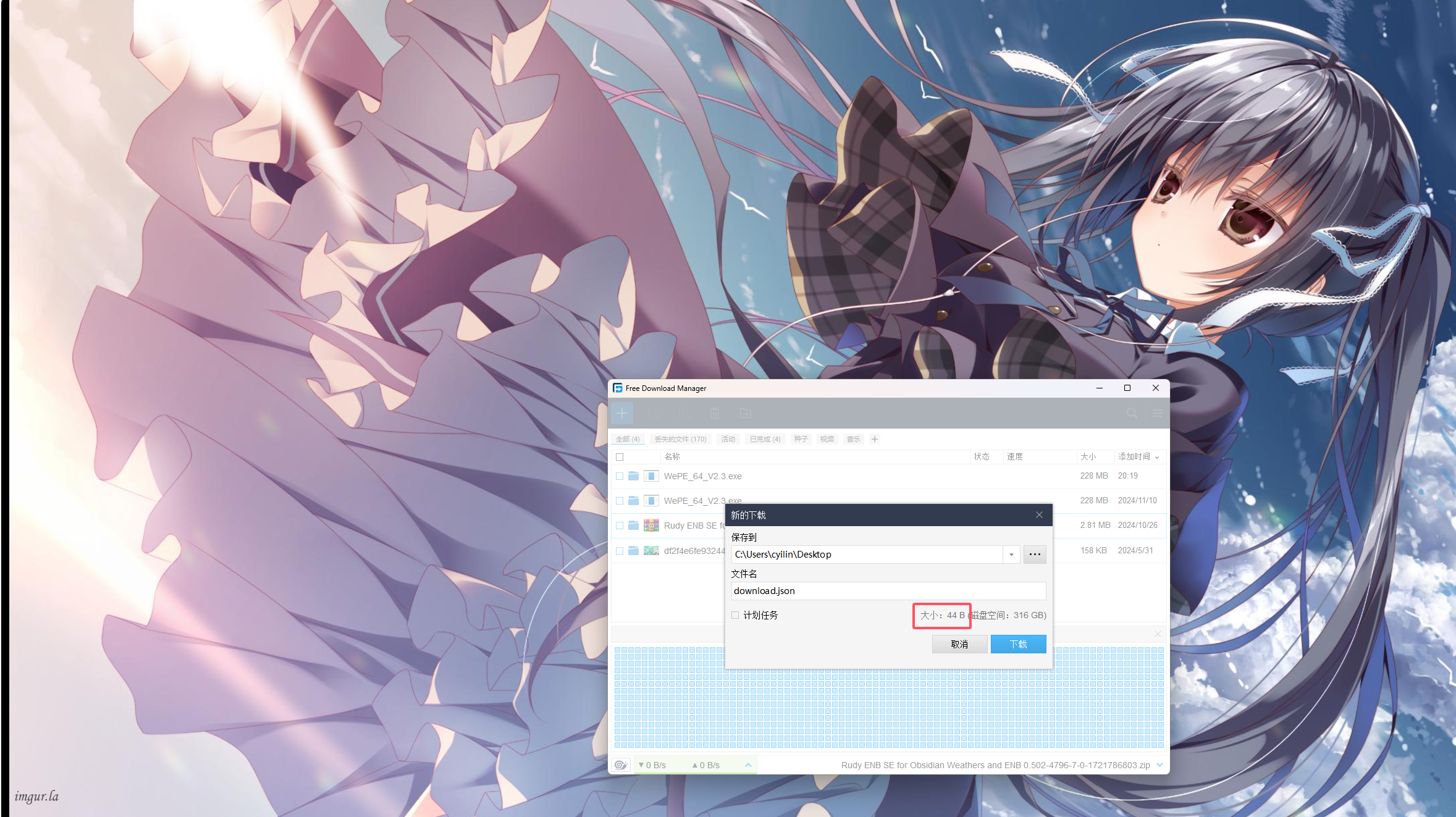Image resolution: width=1456 pixels, height=817 pixels.
Task: Click the plus button to add new download
Action: [x=622, y=413]
